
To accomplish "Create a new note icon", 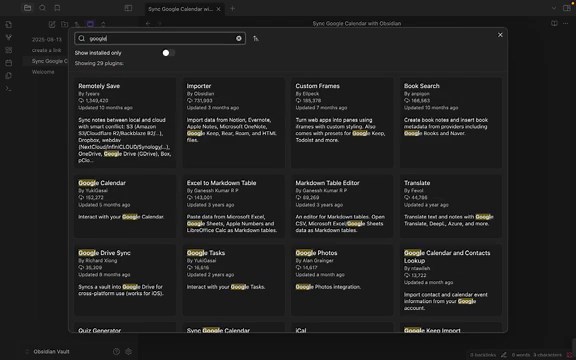I will (52, 24).
